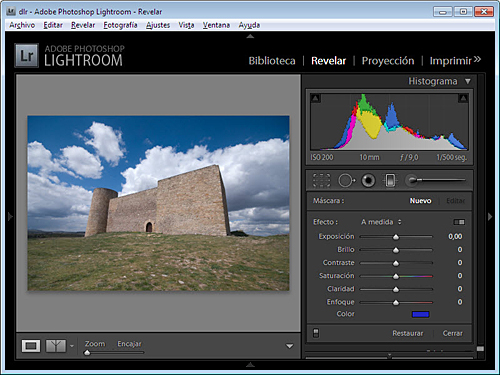The height and width of the screenshot is (375, 500).
Task: Collapse the Histograma panel triangle
Action: (468, 81)
